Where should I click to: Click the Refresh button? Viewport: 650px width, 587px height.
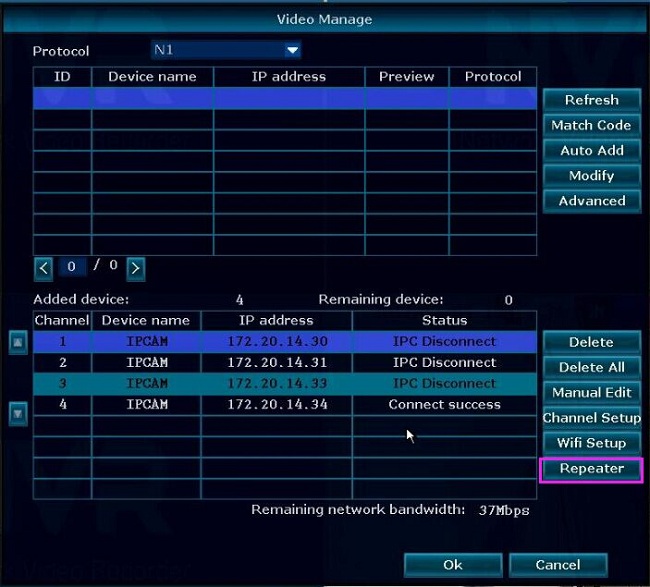coord(591,100)
